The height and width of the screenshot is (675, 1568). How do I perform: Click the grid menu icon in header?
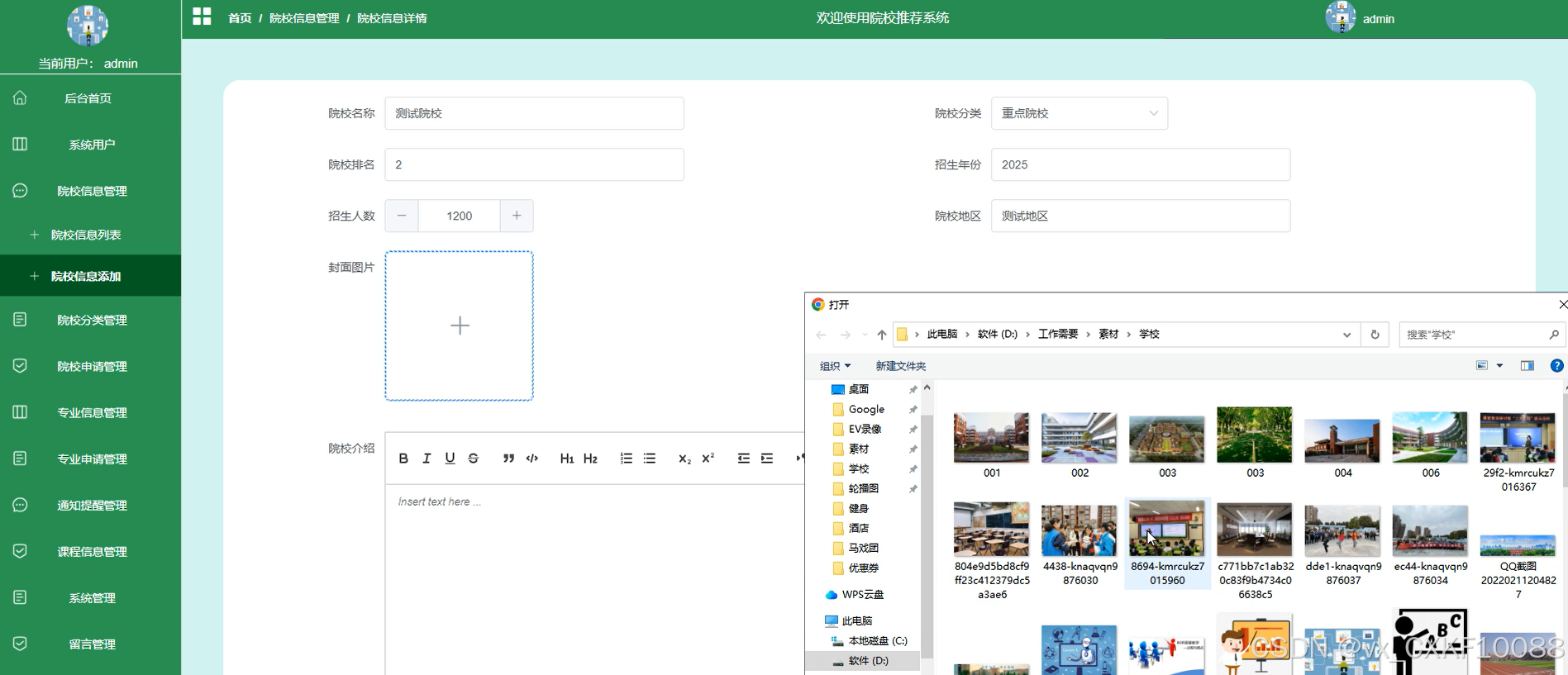[x=202, y=17]
